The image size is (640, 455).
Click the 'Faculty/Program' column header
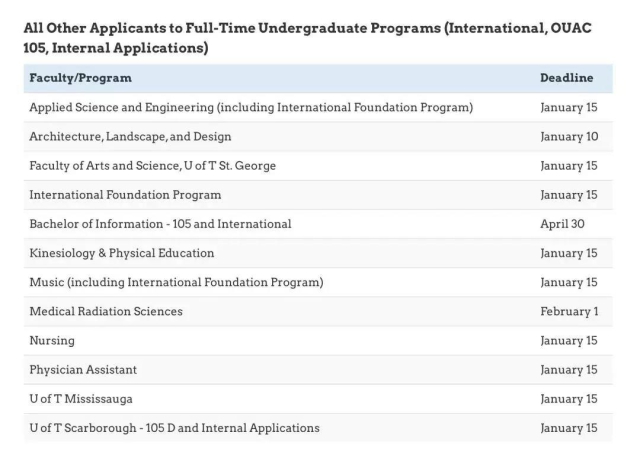tap(80, 78)
